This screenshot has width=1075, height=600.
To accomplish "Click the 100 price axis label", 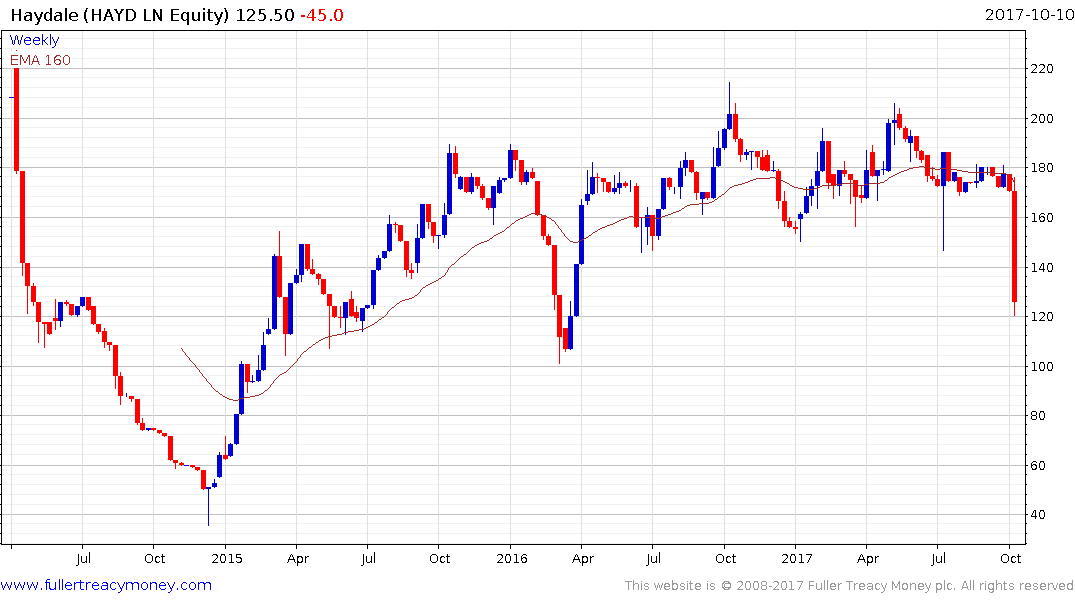I will (x=1042, y=366).
